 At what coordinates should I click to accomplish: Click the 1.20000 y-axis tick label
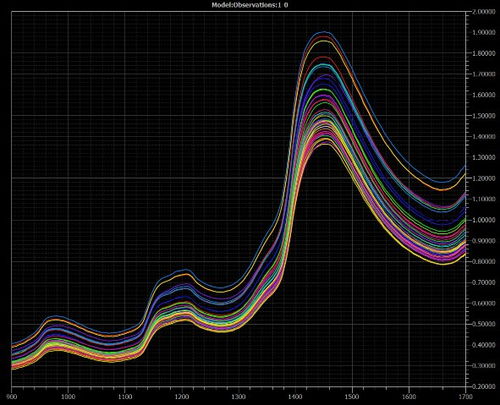point(484,178)
